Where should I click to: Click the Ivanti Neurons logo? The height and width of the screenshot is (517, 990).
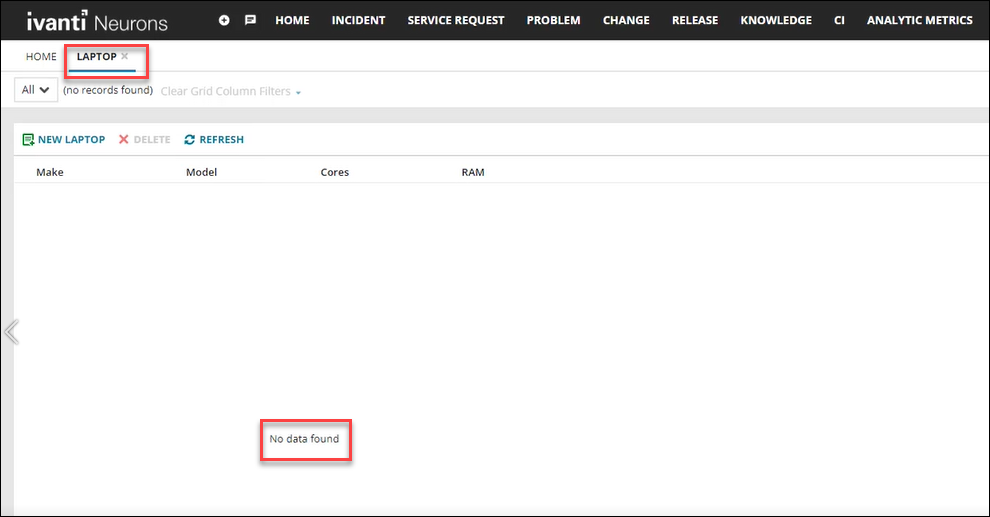point(97,21)
